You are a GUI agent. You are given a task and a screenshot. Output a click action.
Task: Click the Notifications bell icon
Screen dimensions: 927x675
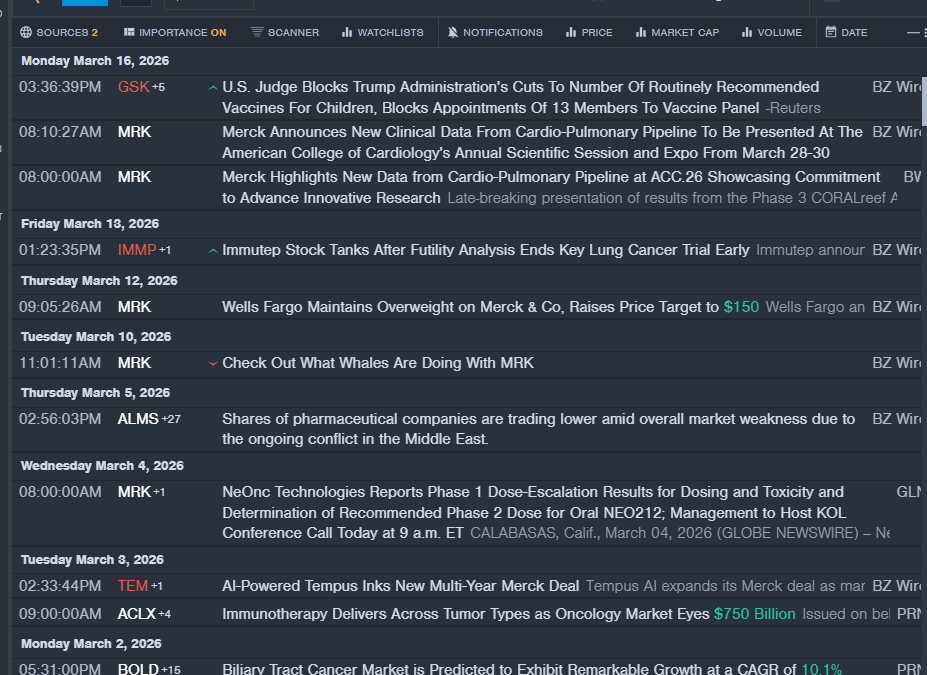(x=453, y=32)
